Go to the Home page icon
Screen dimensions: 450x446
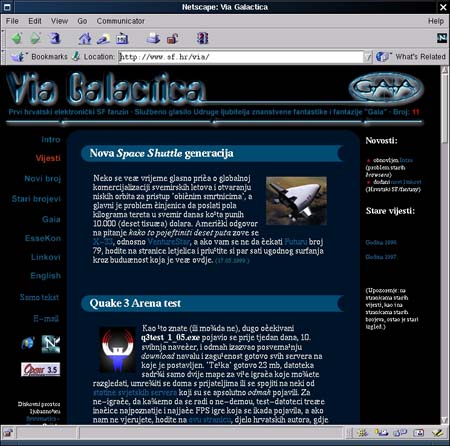tap(85, 39)
